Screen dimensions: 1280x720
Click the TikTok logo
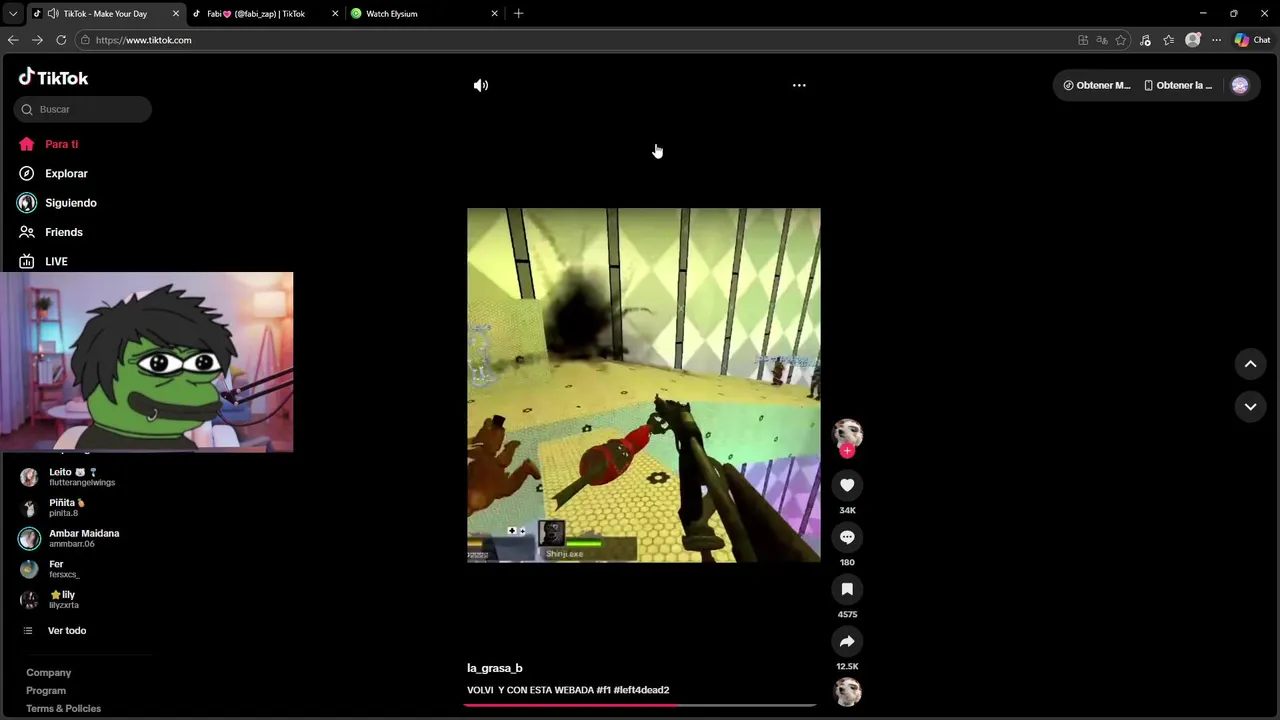click(54, 77)
